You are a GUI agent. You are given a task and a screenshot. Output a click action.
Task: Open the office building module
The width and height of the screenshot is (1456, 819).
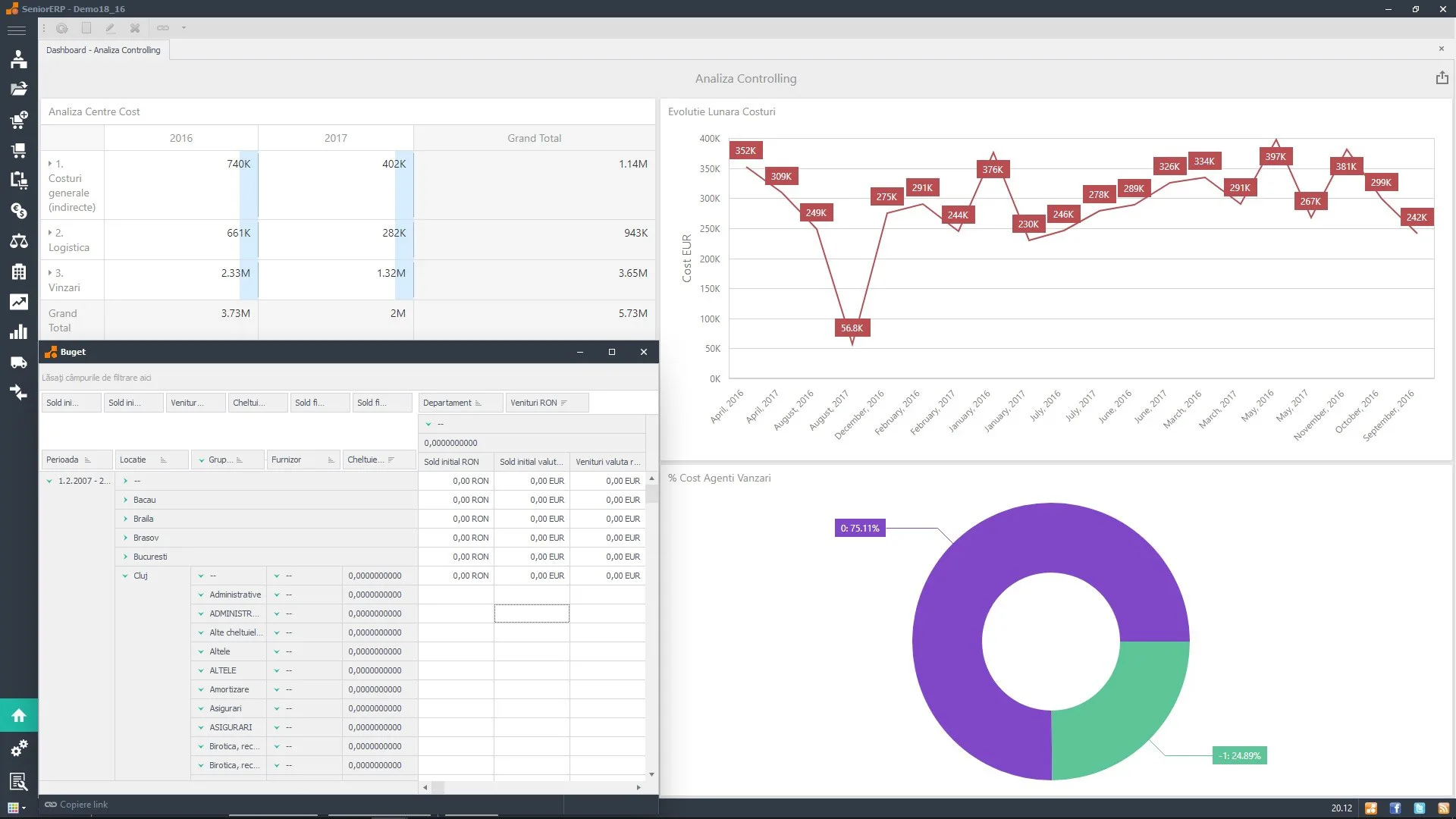(x=18, y=271)
